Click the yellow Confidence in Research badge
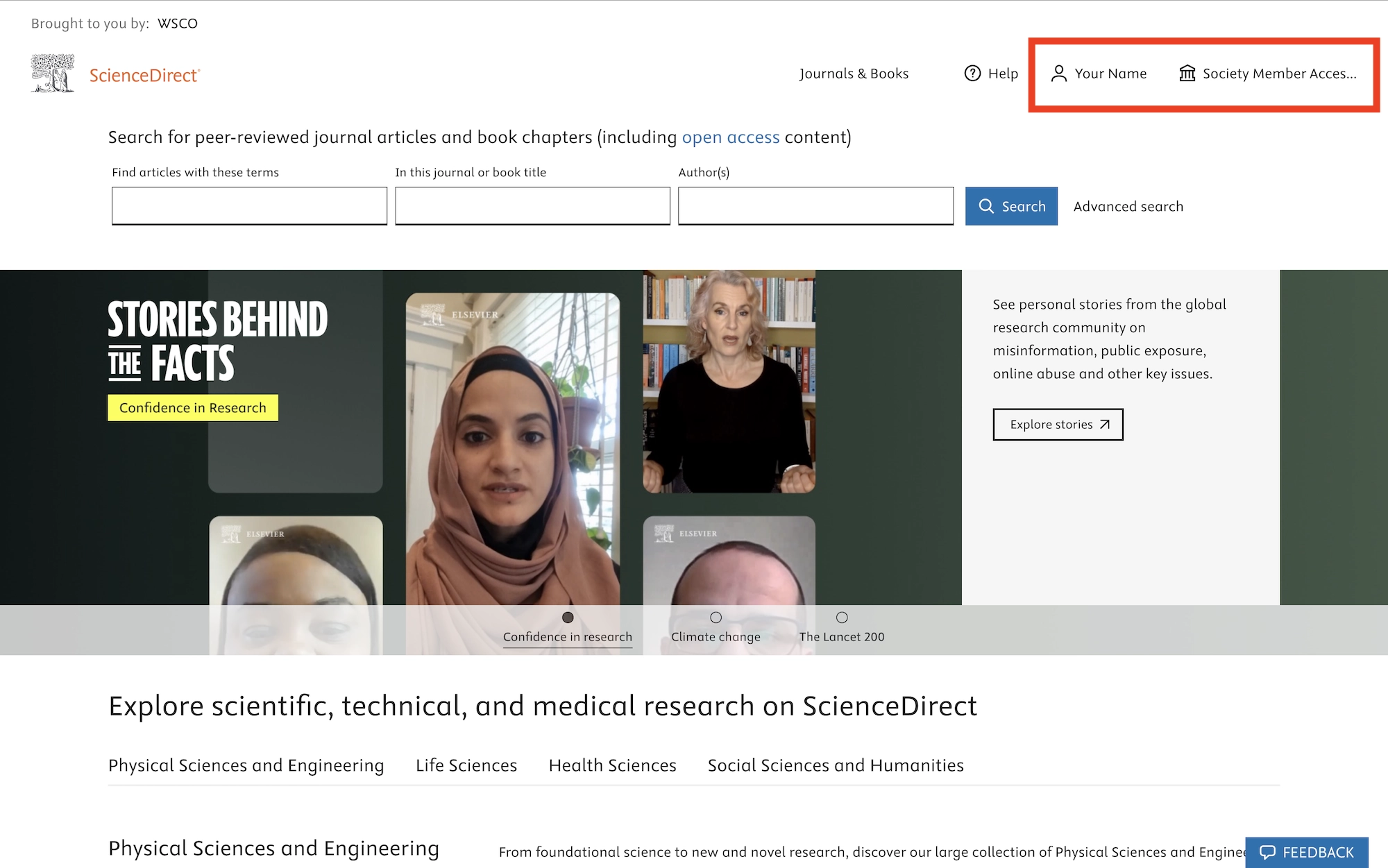This screenshot has width=1388, height=868. pos(193,408)
